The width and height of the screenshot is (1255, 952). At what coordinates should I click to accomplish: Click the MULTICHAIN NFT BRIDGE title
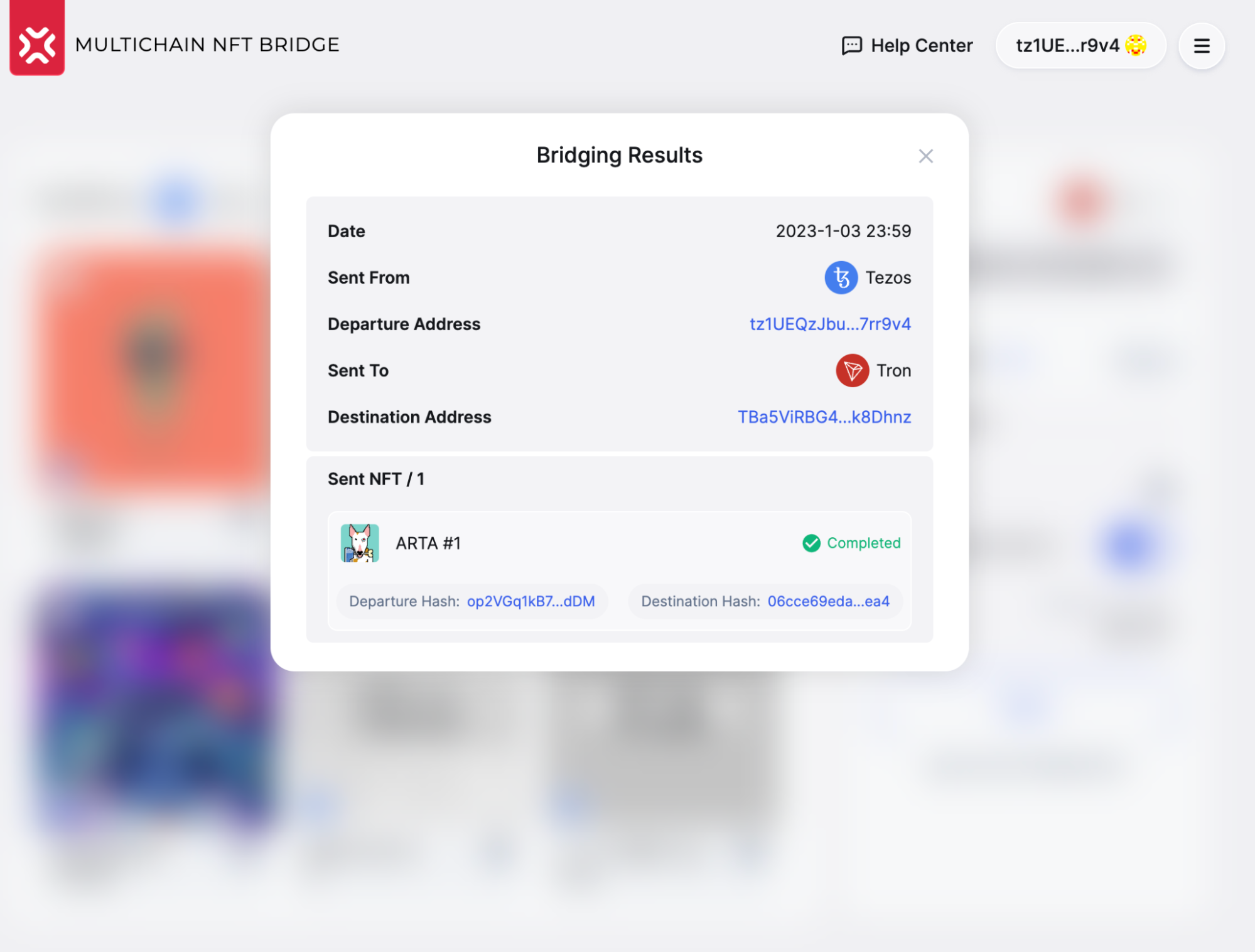[207, 45]
